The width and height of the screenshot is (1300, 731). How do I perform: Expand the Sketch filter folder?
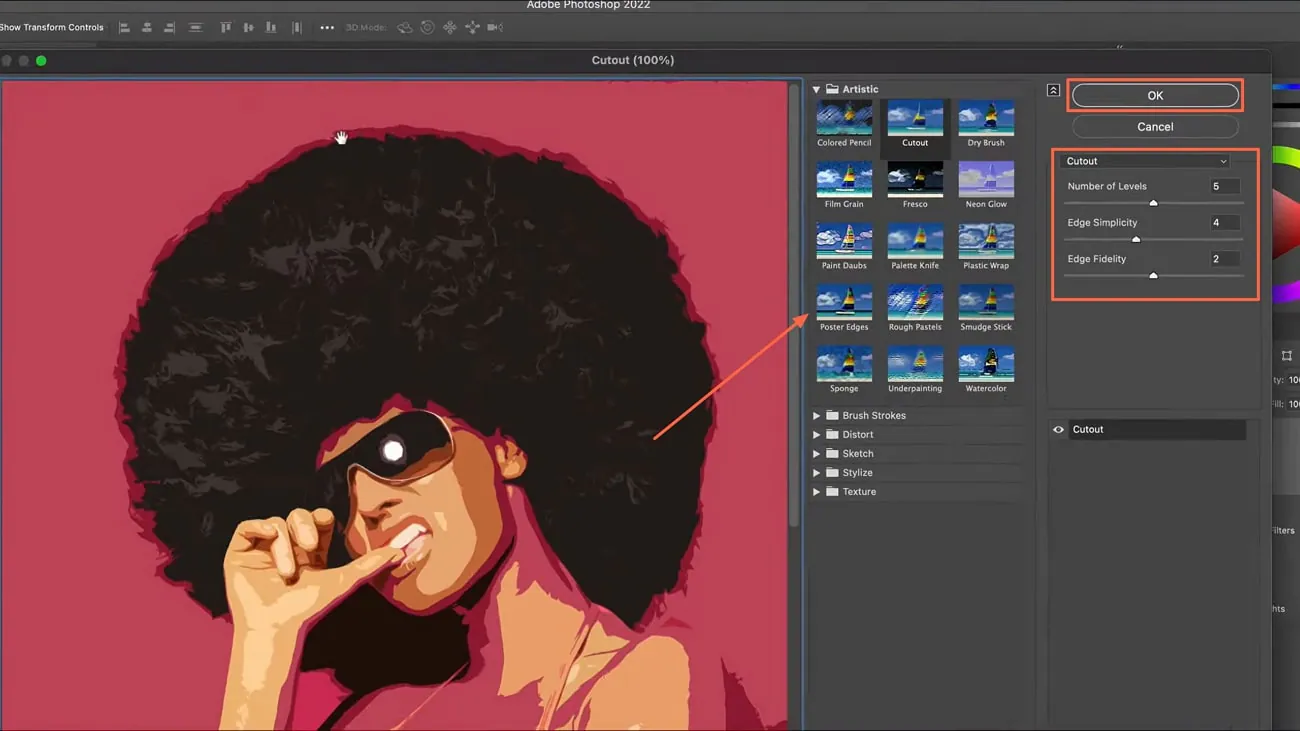pos(816,453)
